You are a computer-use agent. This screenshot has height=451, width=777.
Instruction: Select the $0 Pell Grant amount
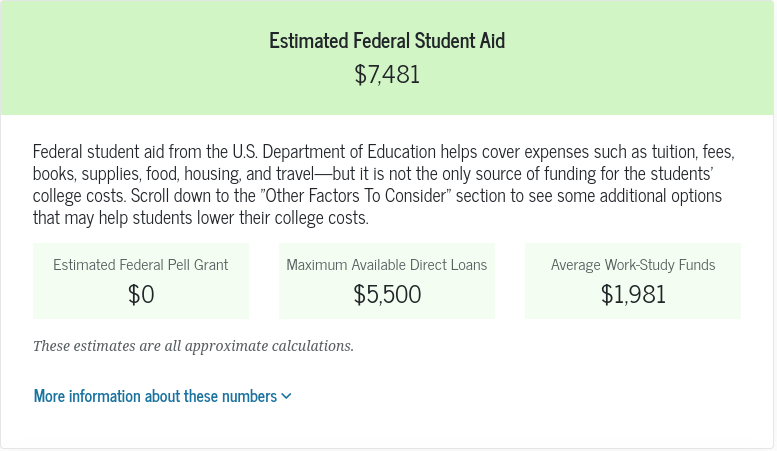pyautogui.click(x=140, y=295)
